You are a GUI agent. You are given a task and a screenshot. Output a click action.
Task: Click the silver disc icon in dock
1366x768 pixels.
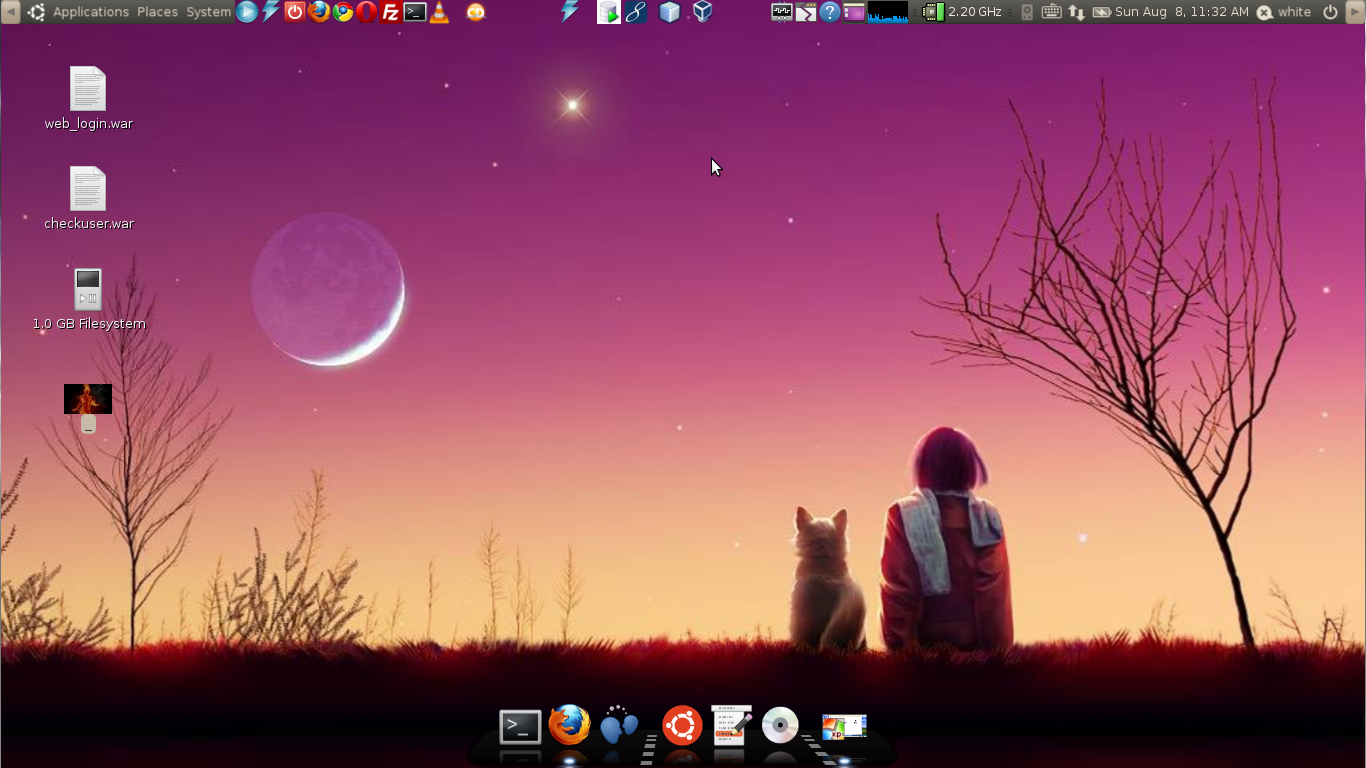780,726
